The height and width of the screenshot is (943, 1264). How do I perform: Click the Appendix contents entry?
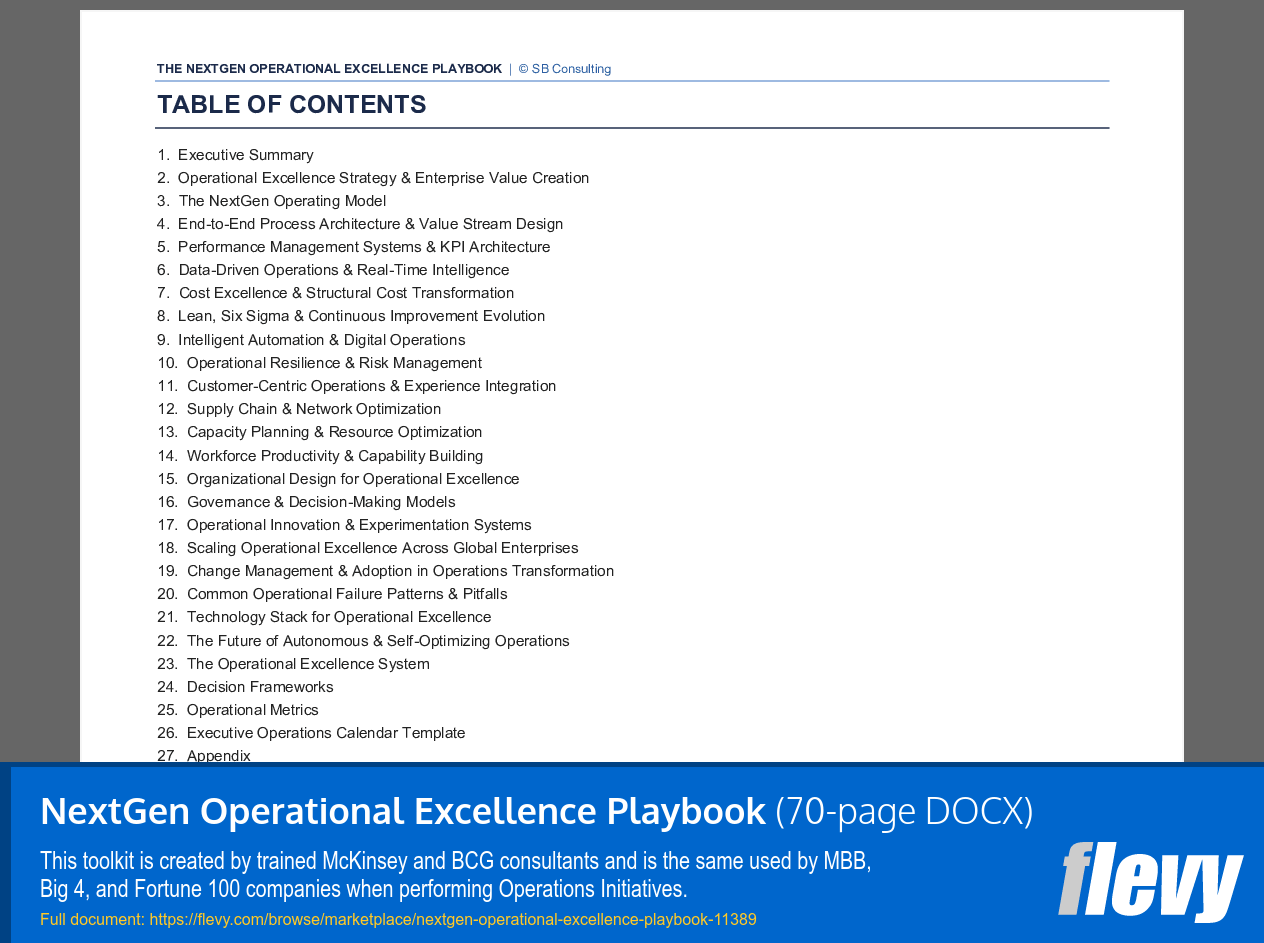[x=218, y=755]
